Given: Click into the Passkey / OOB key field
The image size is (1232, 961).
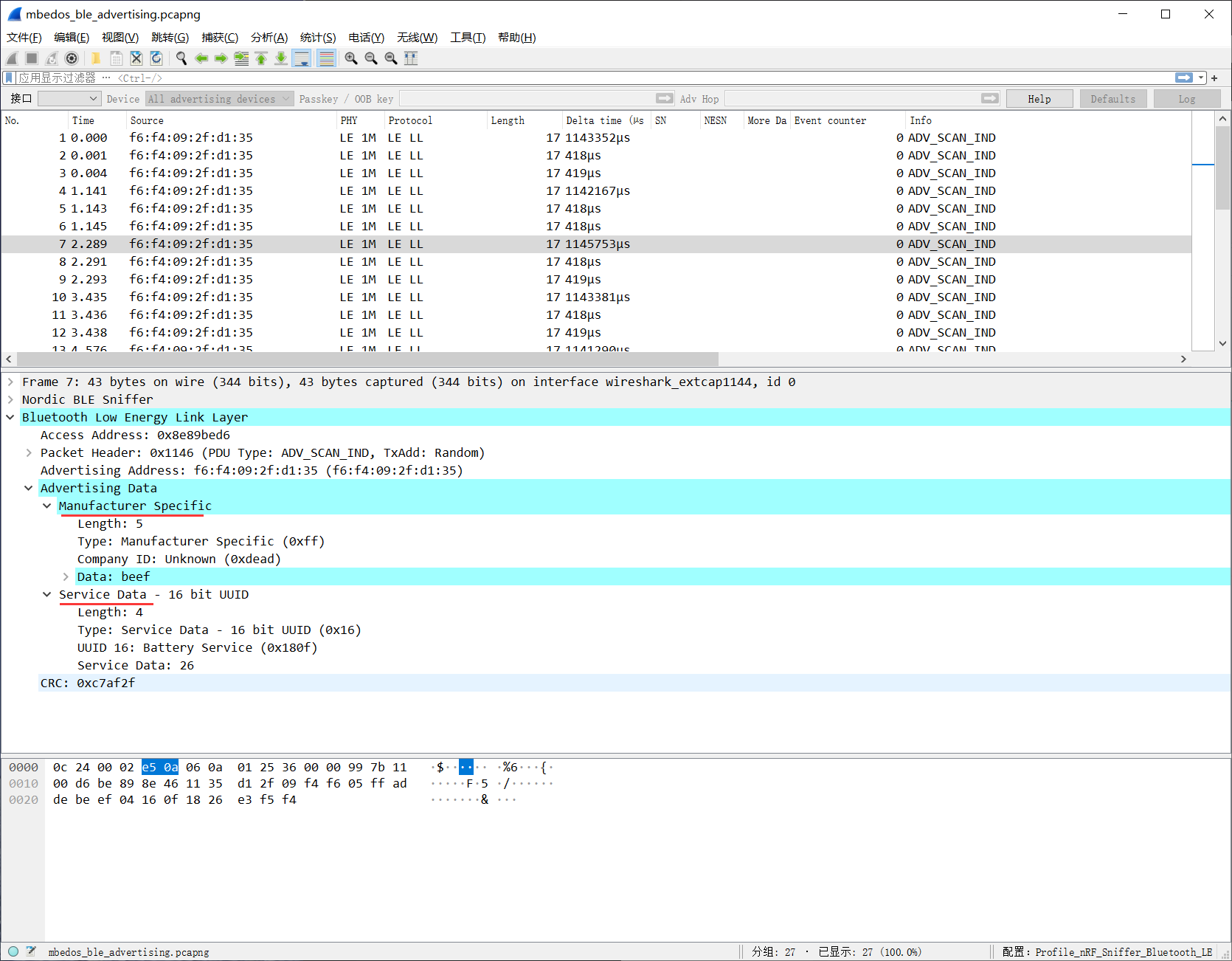Looking at the screenshot, I should coord(527,99).
